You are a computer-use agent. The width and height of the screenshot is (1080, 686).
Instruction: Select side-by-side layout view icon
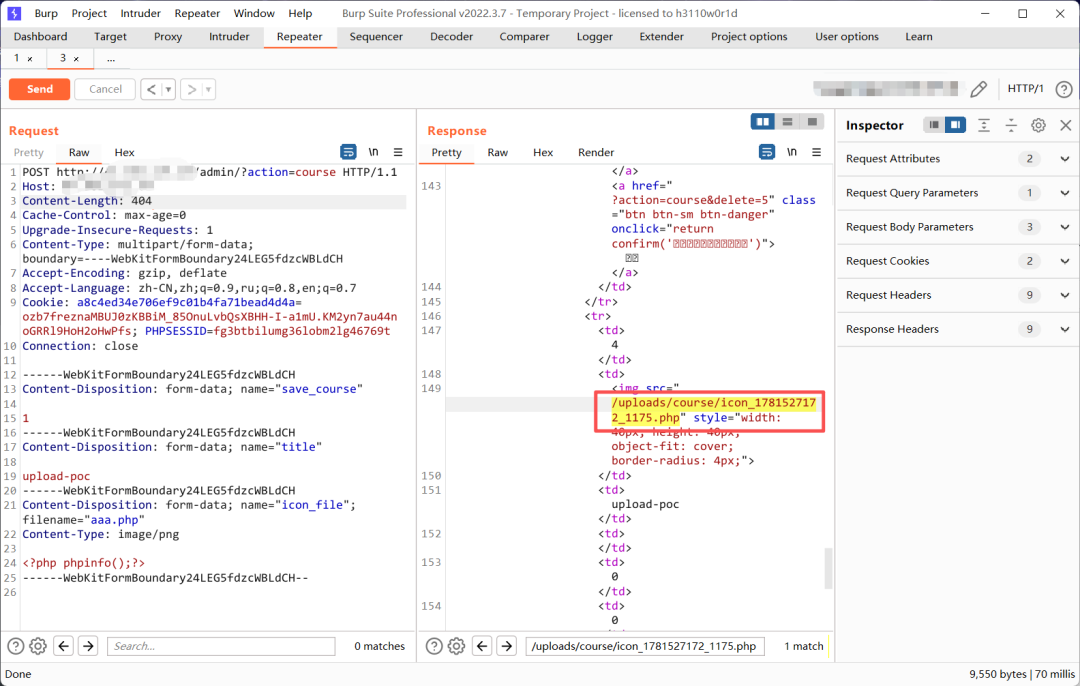[x=762, y=122]
